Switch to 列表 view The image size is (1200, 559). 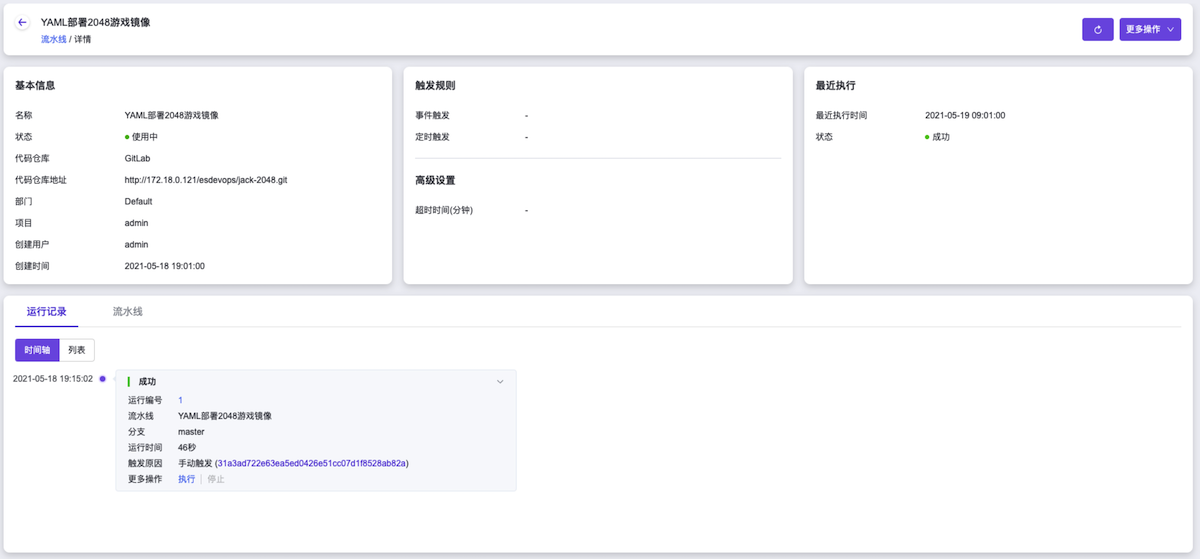[77, 350]
